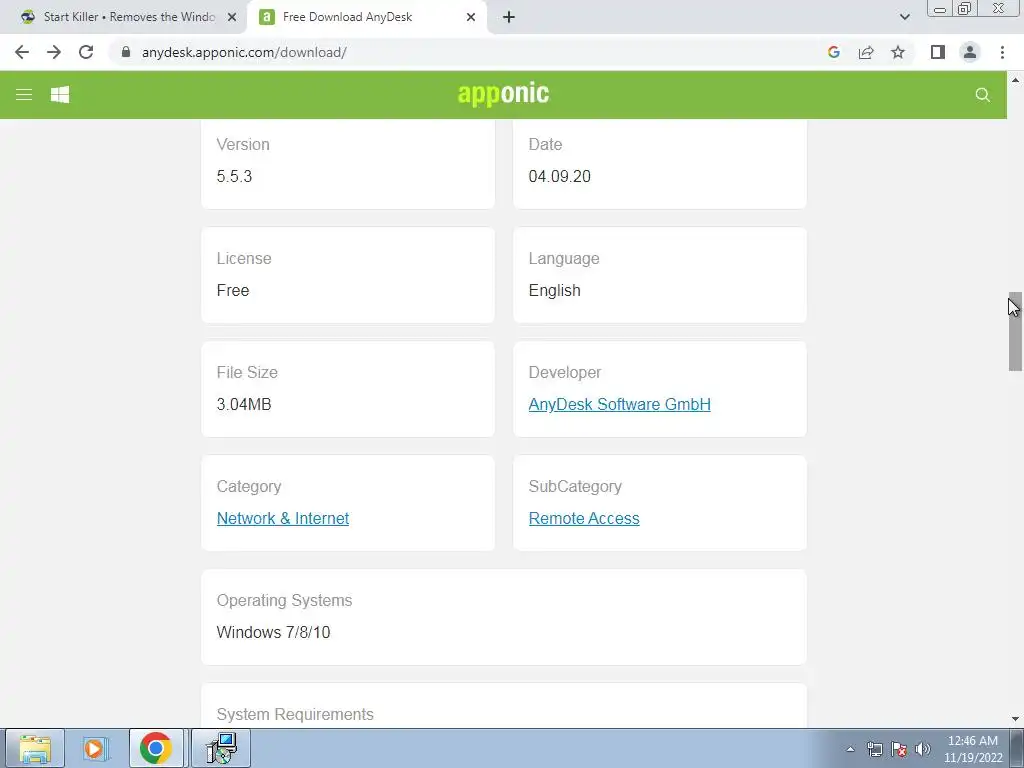Viewport: 1024px width, 768px height.
Task: Click the Windows 7/8/10 text
Action: pos(273,632)
